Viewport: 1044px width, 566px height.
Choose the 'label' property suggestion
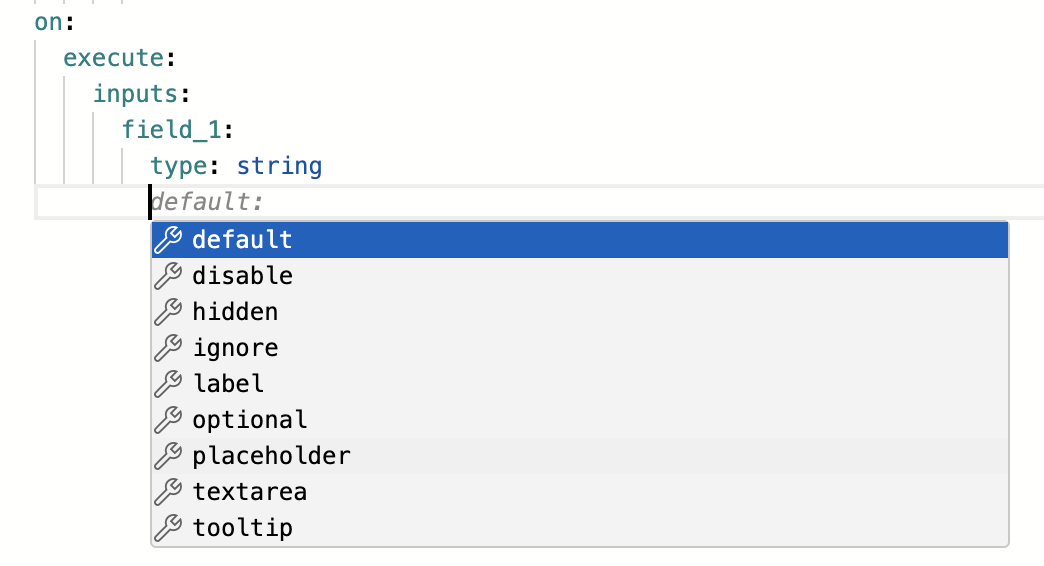[228, 384]
